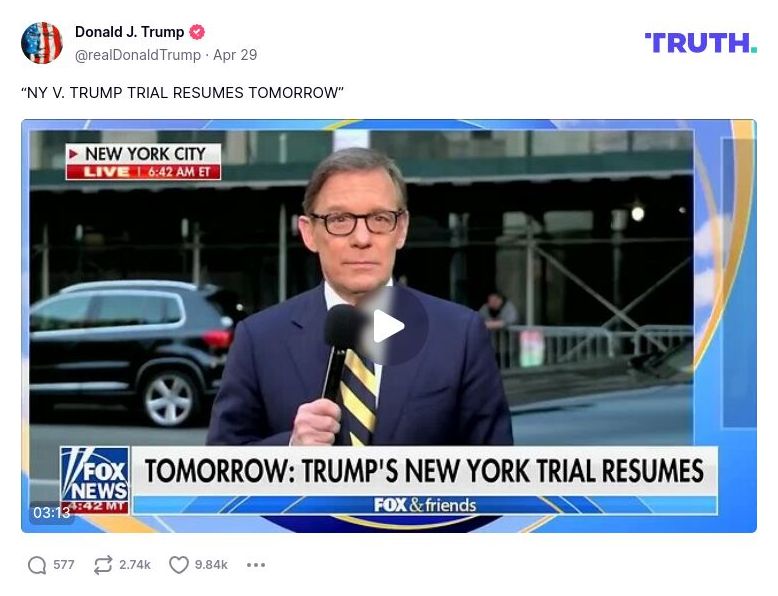Play the Fox News video

[389, 326]
